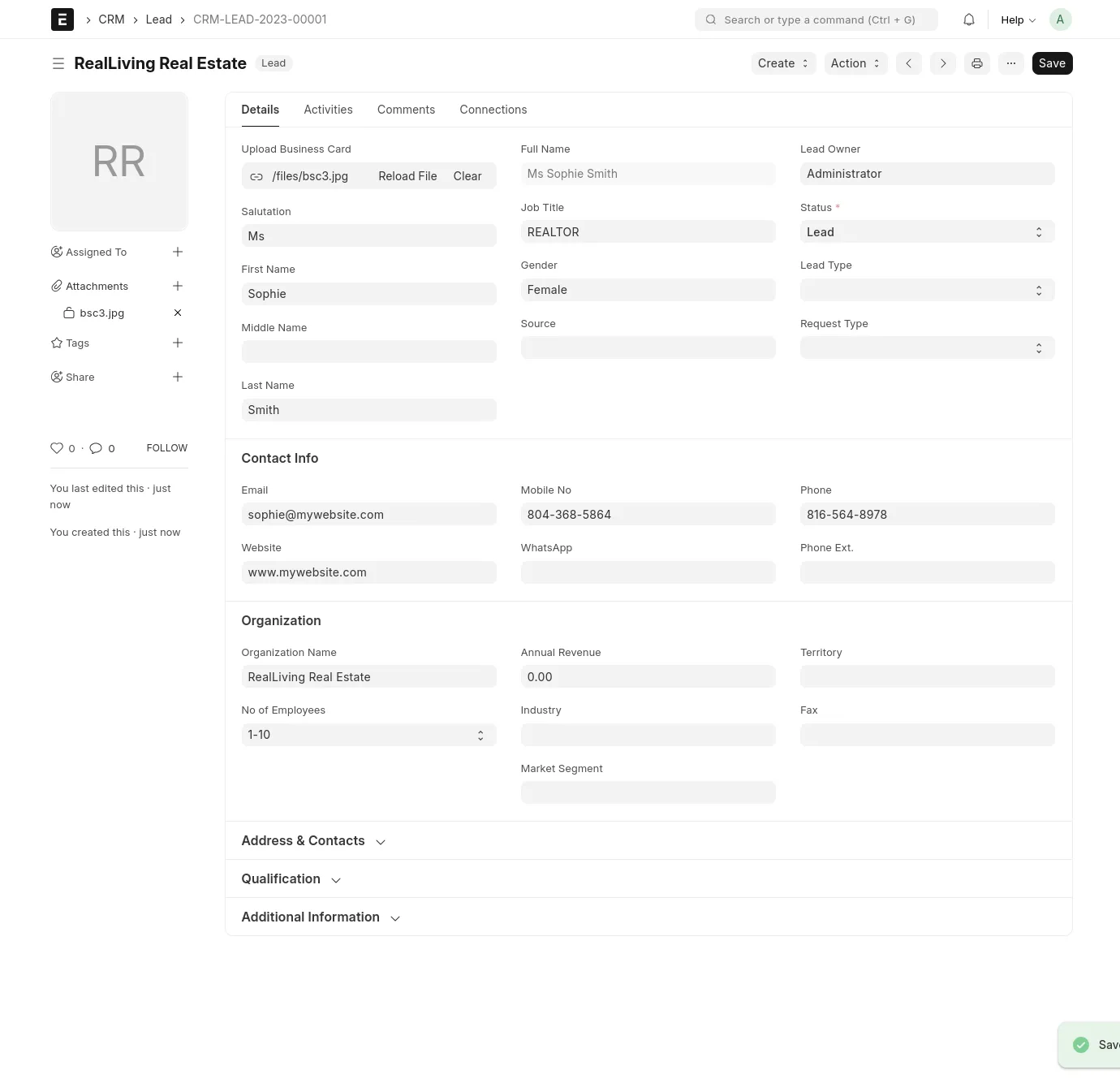Open the Help dropdown
Viewport: 1120px width, 1079px height.
[x=1018, y=19]
